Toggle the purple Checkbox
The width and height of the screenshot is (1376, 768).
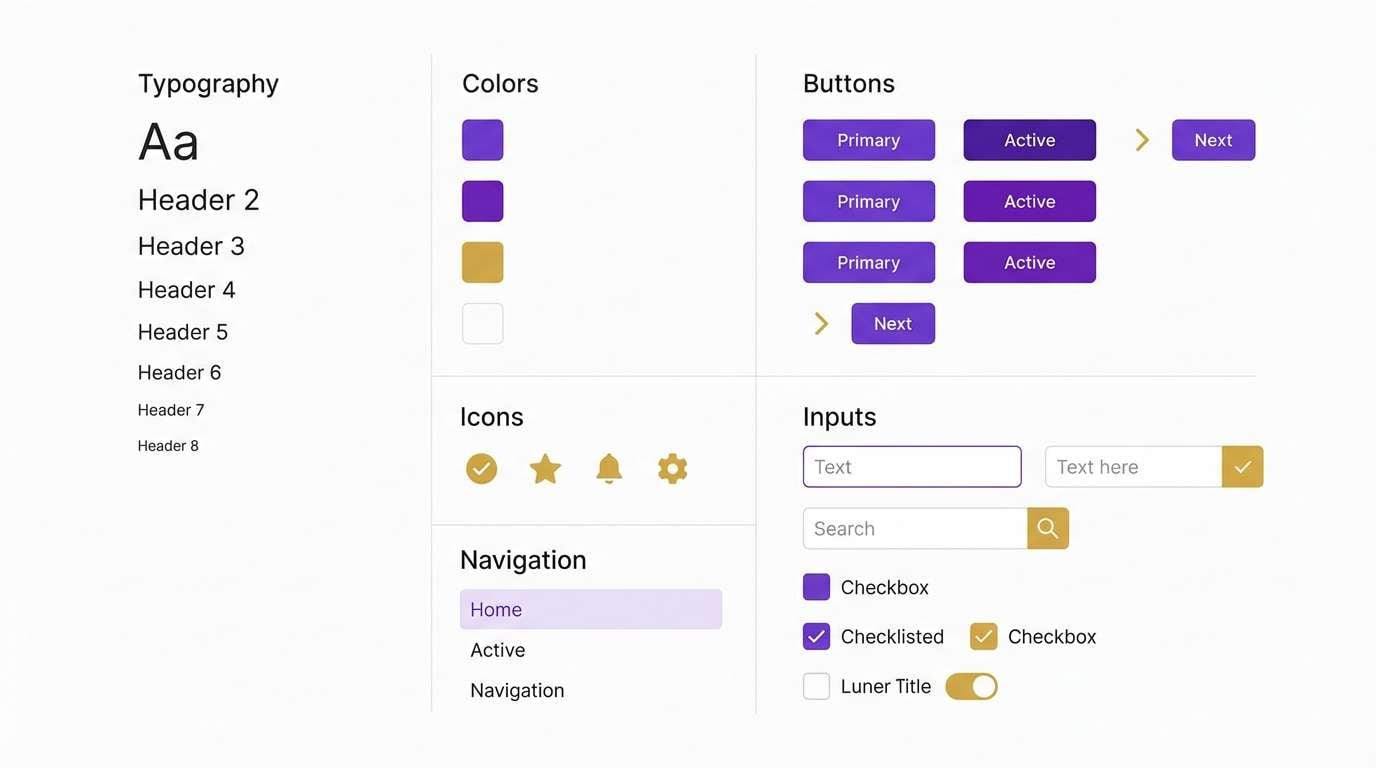pos(816,586)
